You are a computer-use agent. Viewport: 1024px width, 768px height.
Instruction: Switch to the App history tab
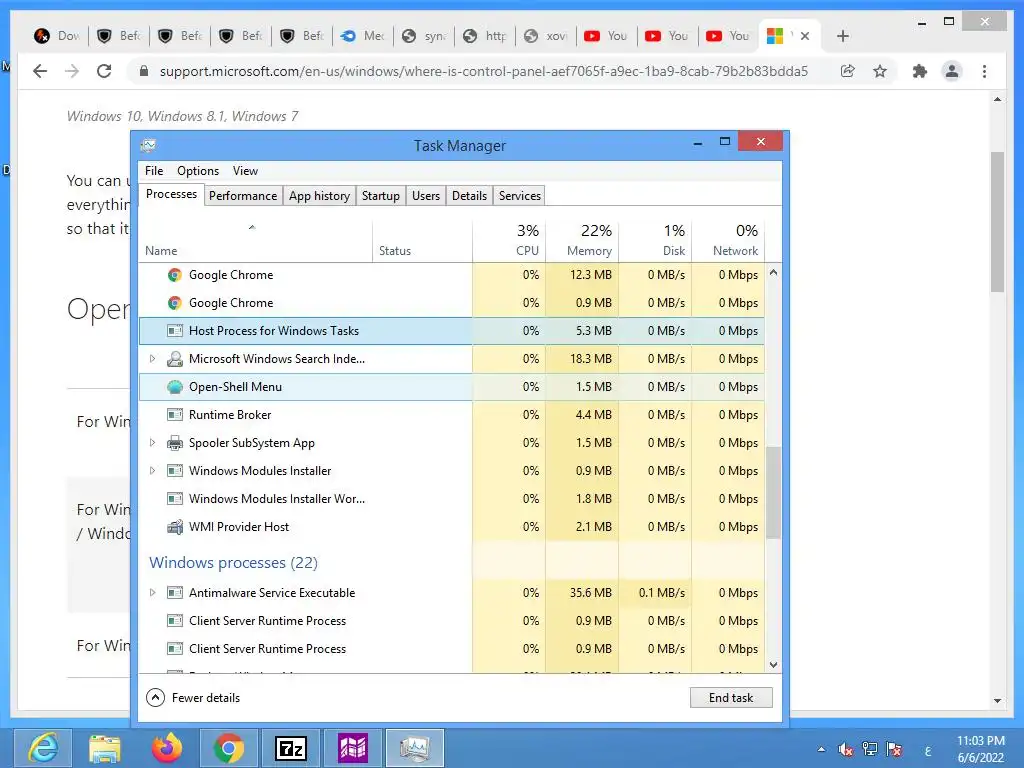click(319, 196)
